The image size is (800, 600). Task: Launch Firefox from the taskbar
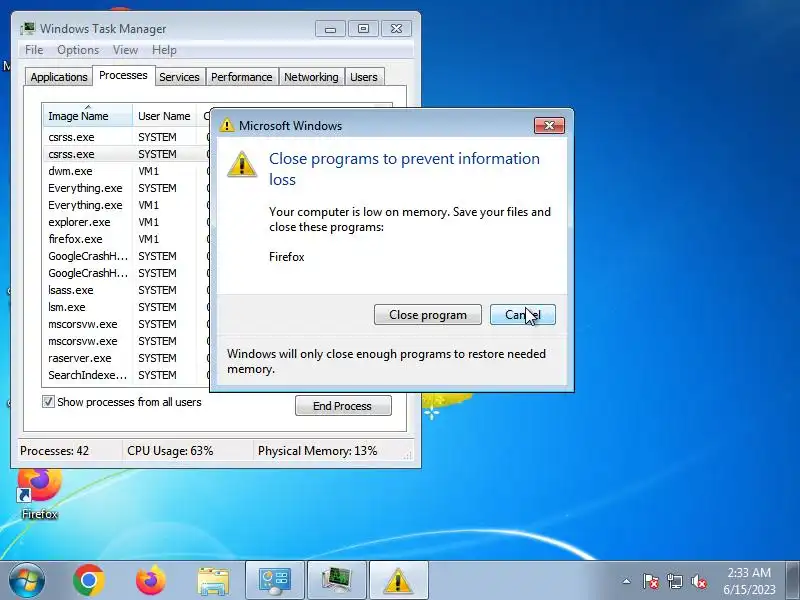coord(151,580)
